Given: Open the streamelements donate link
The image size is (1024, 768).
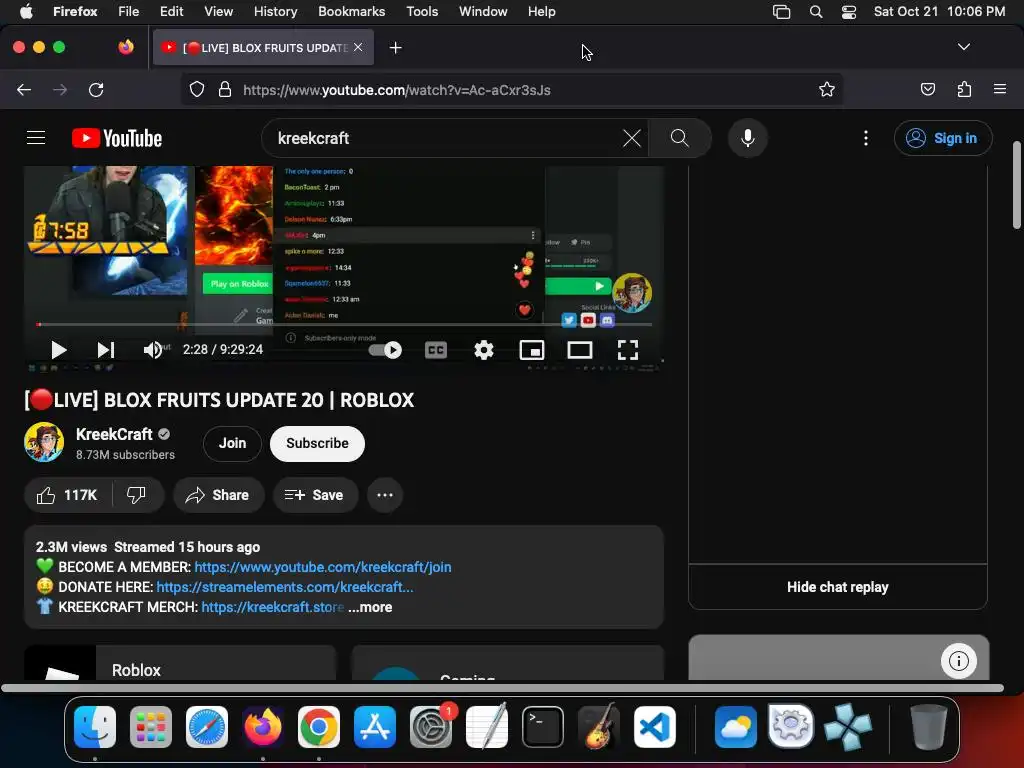Looking at the screenshot, I should coord(285,587).
